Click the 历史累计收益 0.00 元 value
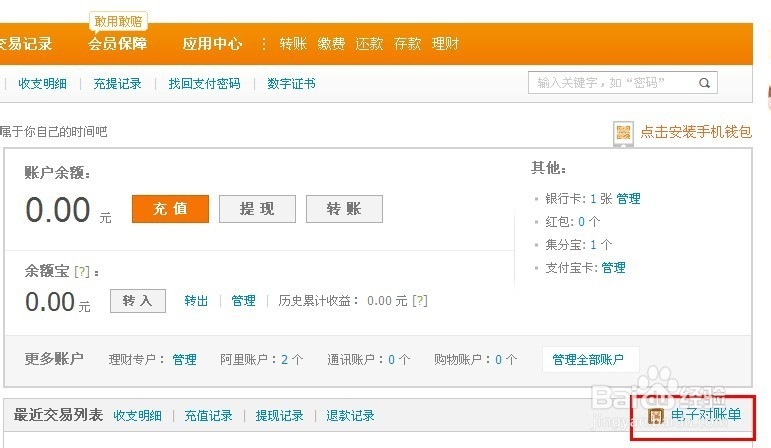Screen dimensions: 771x448 click(x=387, y=301)
